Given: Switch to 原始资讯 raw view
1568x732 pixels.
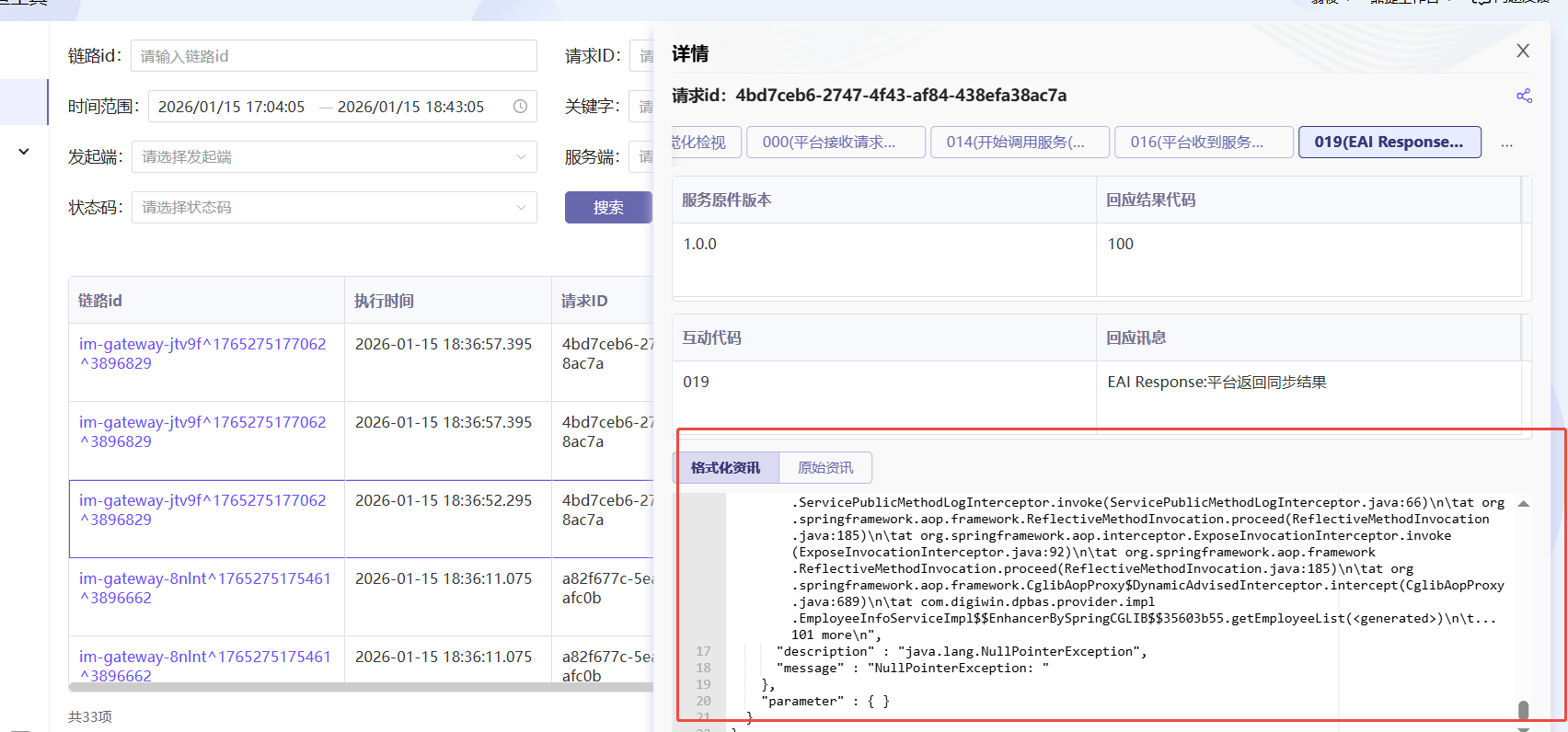Looking at the screenshot, I should [x=824, y=468].
